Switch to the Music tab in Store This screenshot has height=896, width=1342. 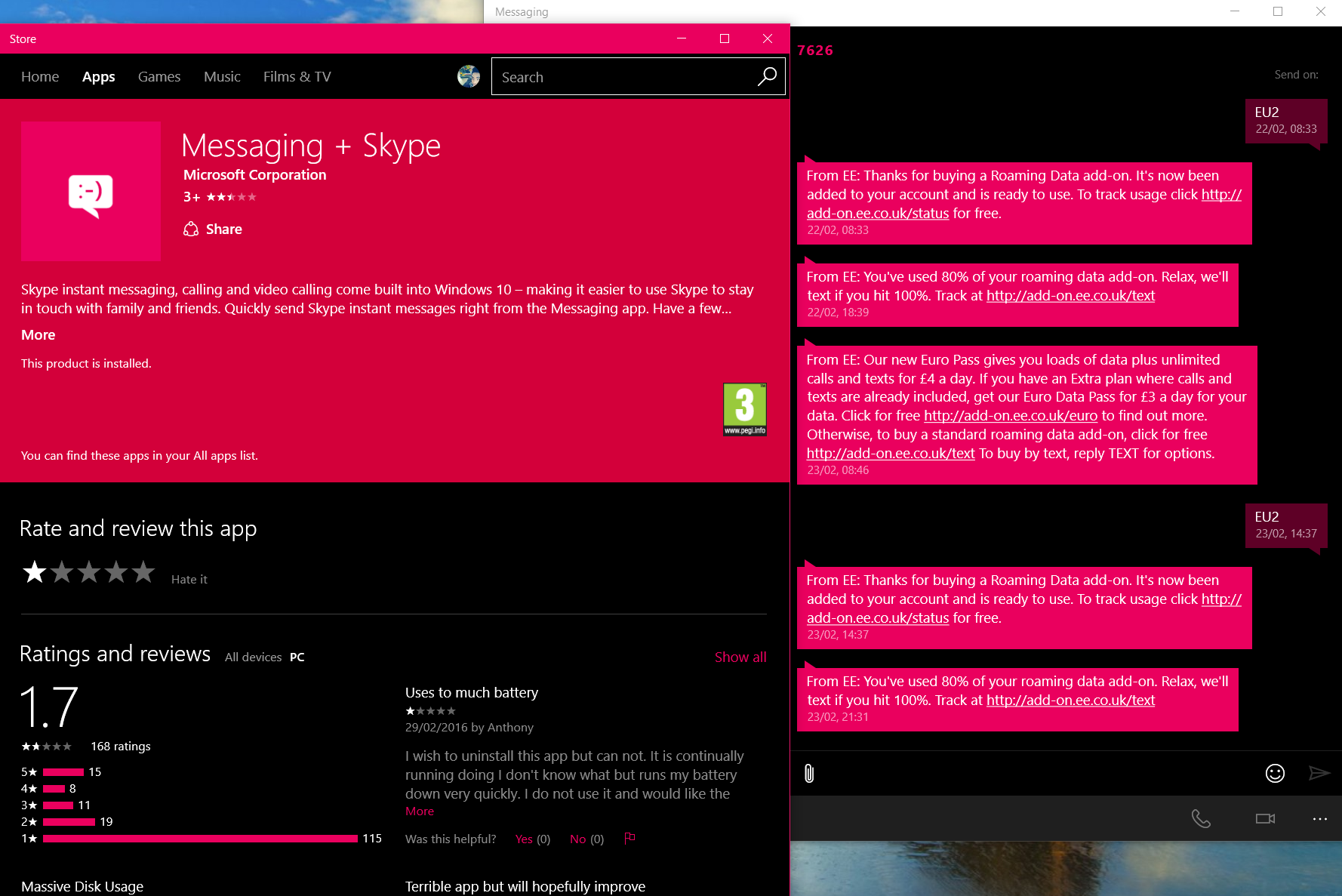(222, 76)
